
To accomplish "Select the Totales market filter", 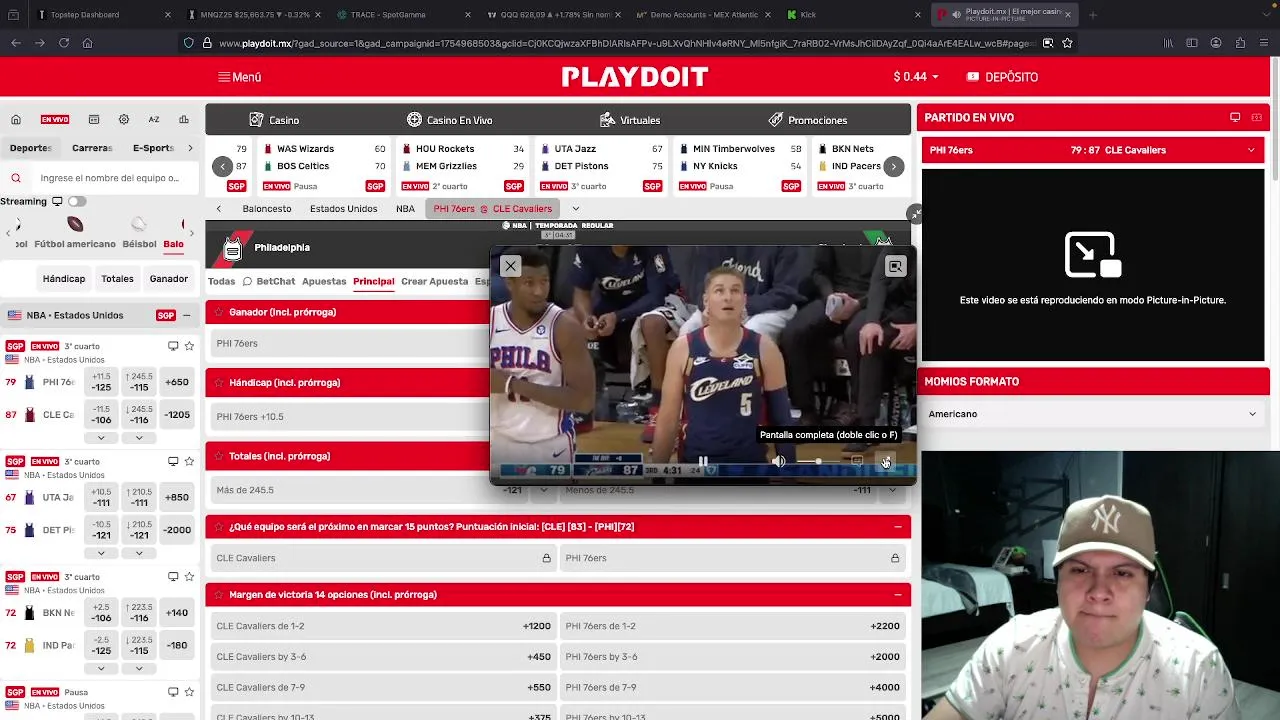I will 117,279.
